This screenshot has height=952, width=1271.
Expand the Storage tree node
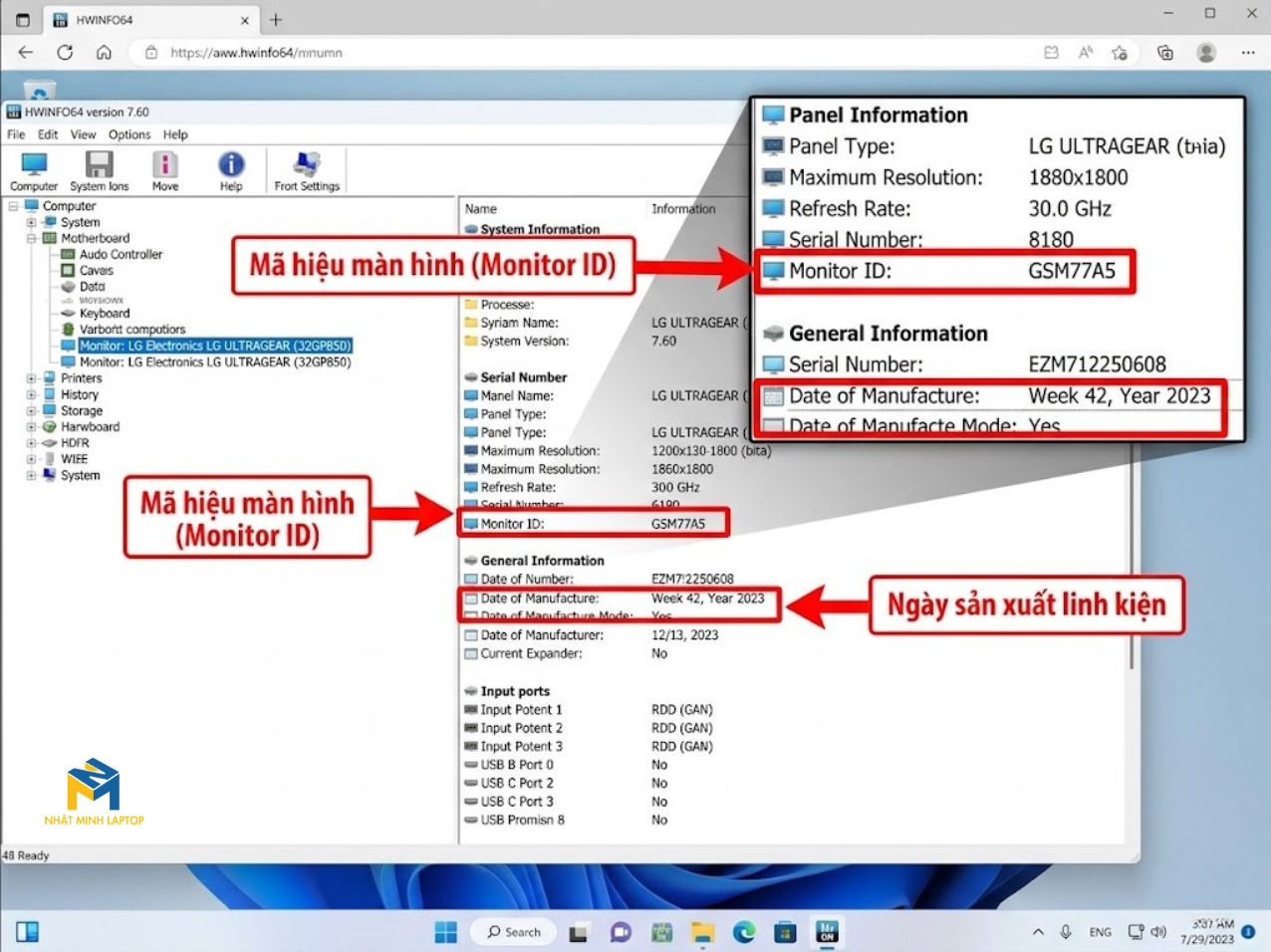point(31,410)
